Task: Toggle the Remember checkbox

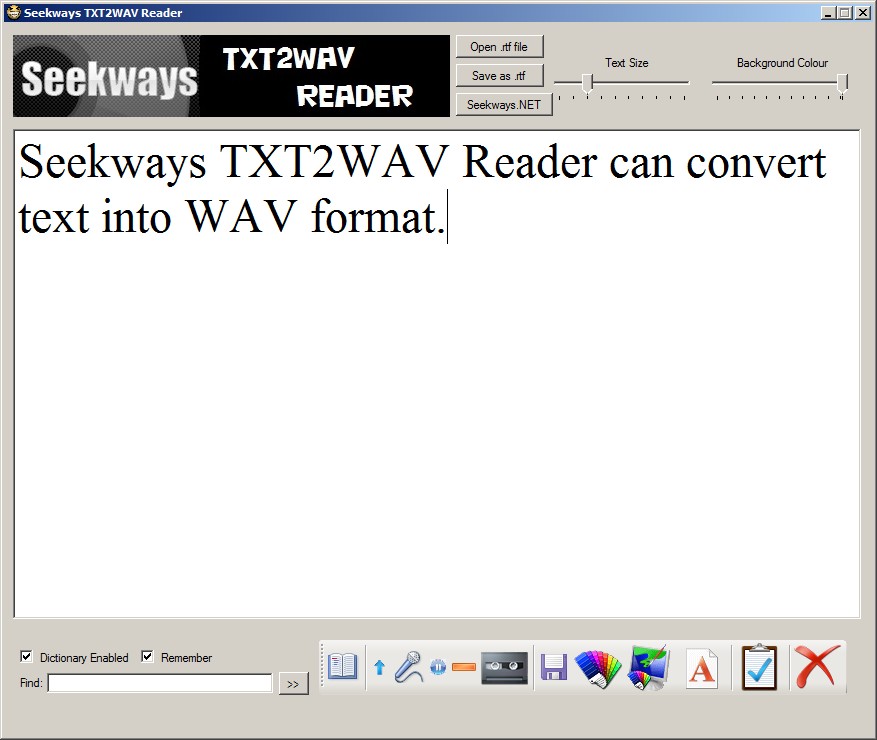Action: (147, 656)
